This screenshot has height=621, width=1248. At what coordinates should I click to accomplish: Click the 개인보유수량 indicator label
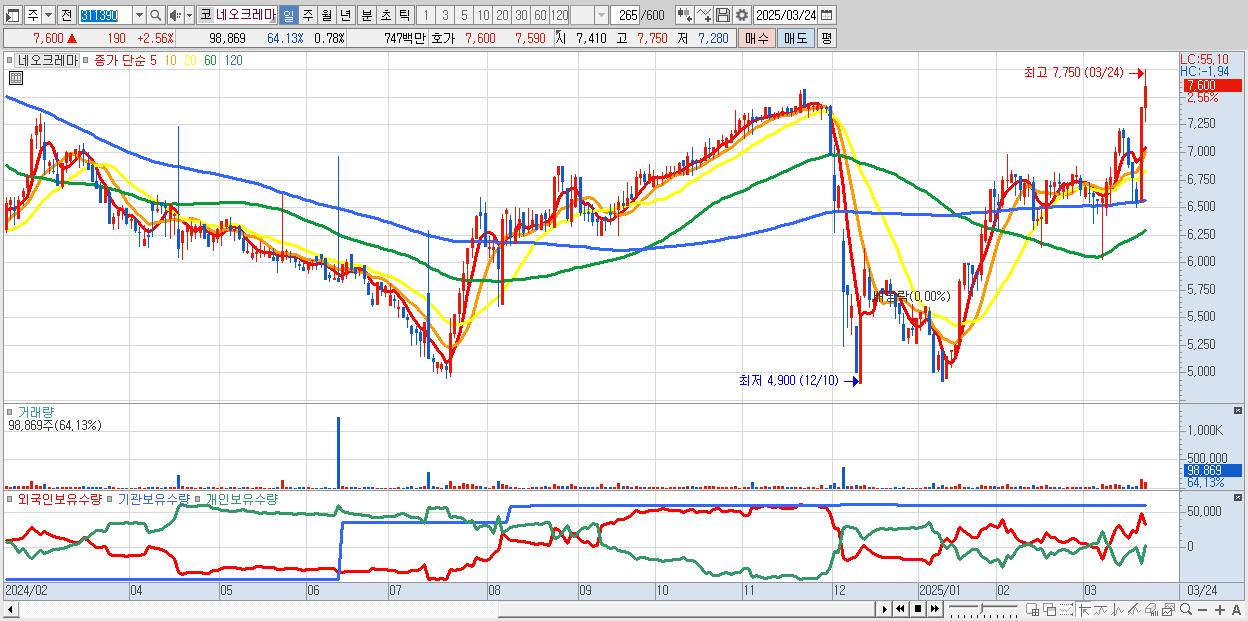tap(242, 498)
